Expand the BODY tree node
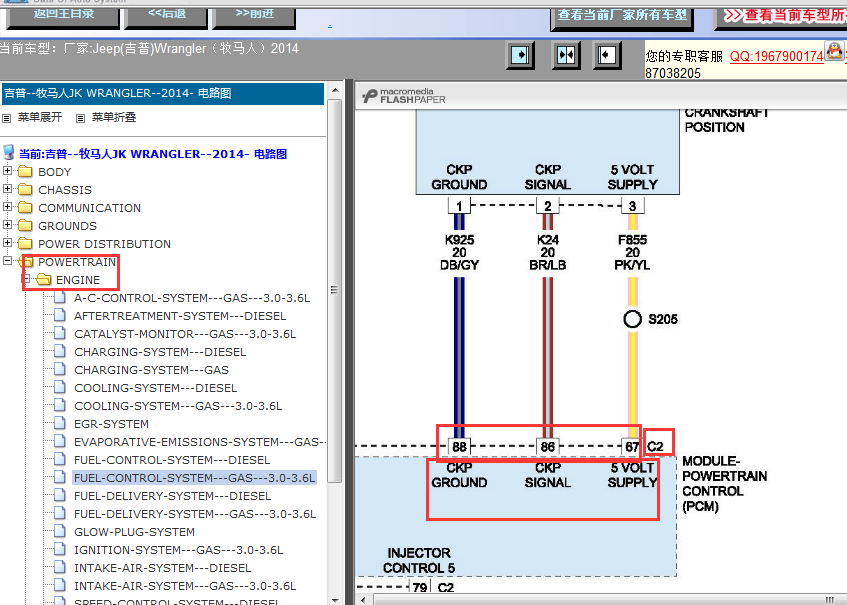The width and height of the screenshot is (847, 605). [7, 171]
